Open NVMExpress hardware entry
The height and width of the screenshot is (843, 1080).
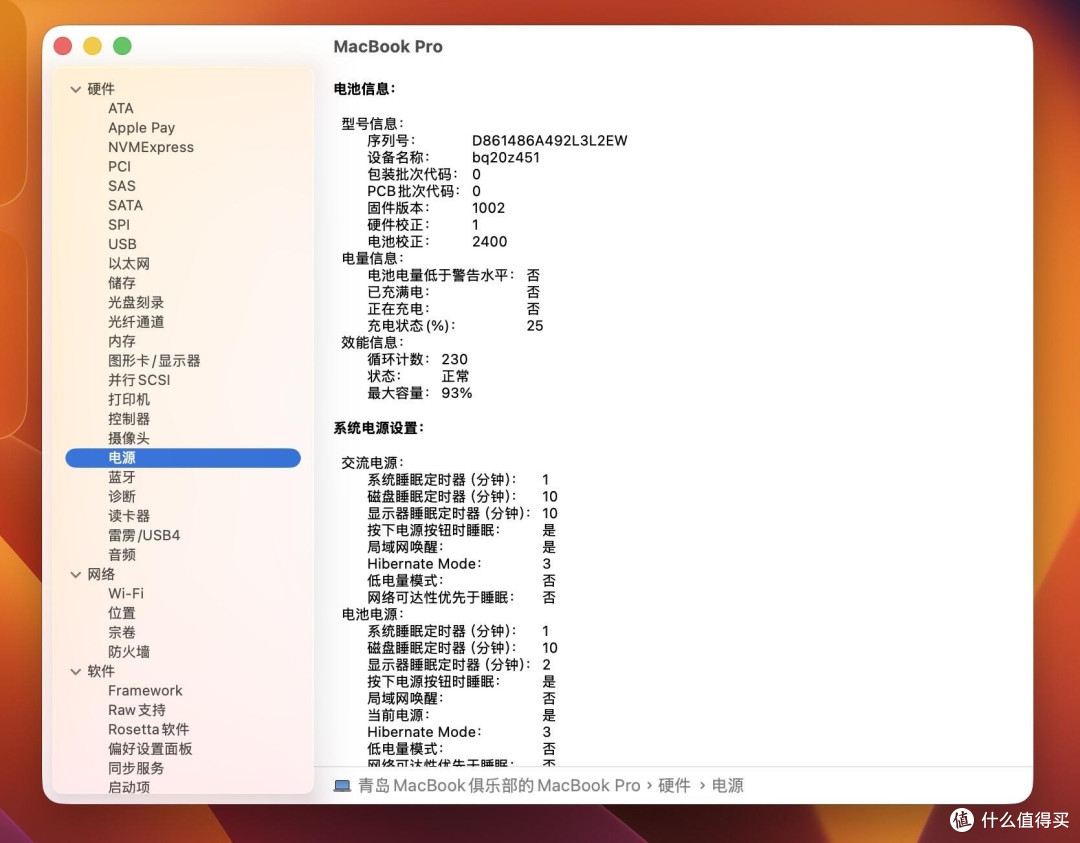[151, 147]
